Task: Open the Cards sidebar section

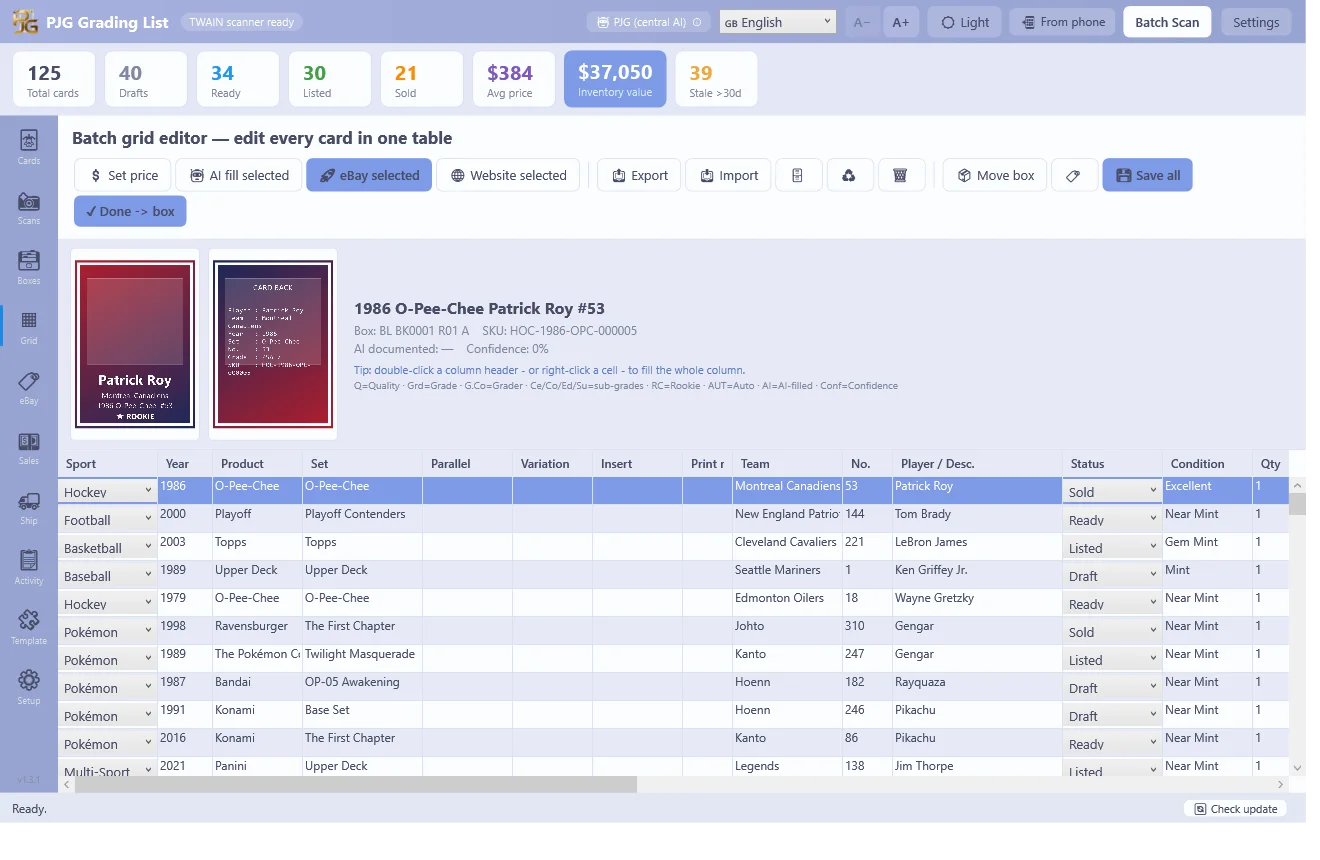Action: click(x=29, y=146)
